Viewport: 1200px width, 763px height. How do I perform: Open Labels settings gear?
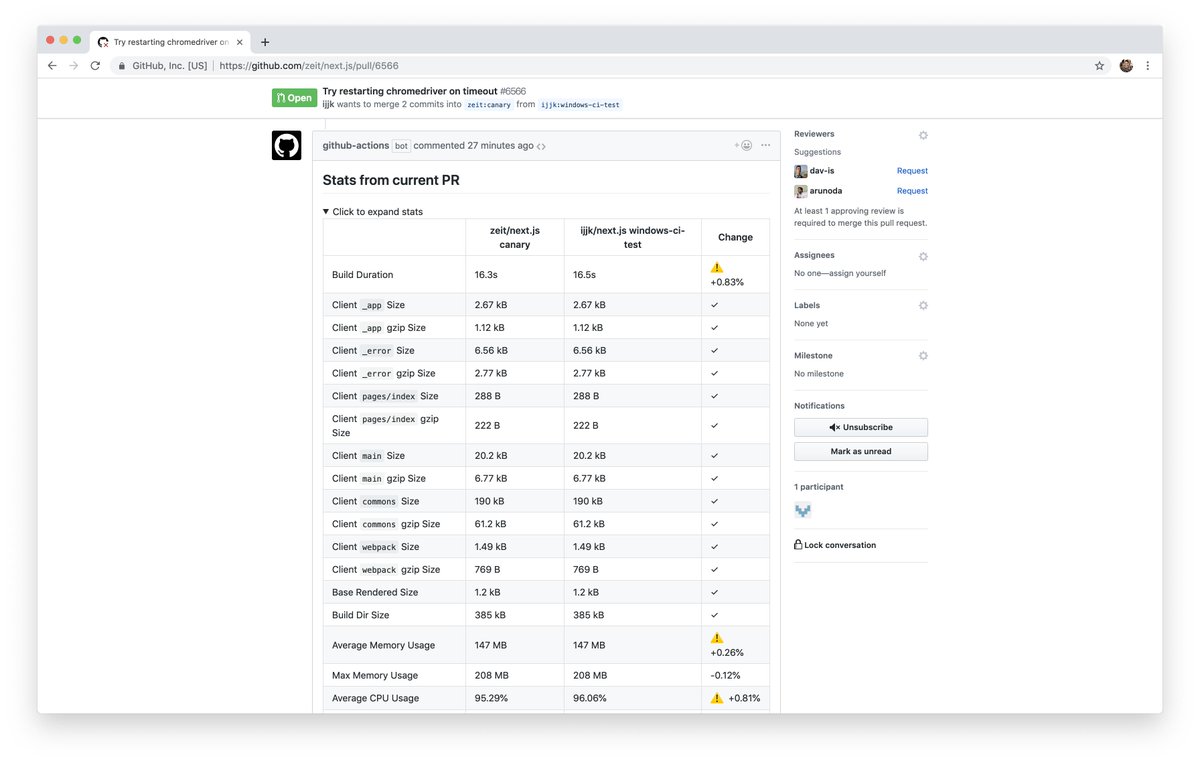click(x=923, y=306)
